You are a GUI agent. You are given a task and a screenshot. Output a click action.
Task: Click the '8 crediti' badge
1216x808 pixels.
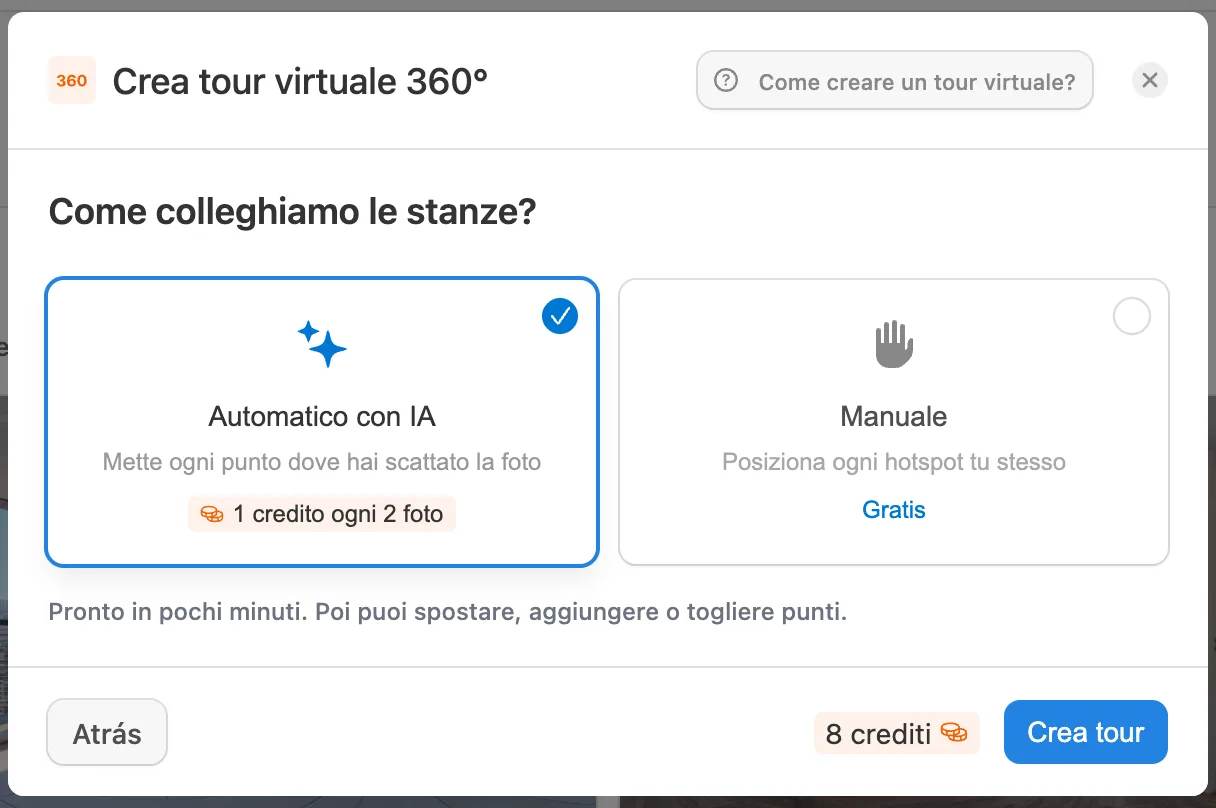897,733
